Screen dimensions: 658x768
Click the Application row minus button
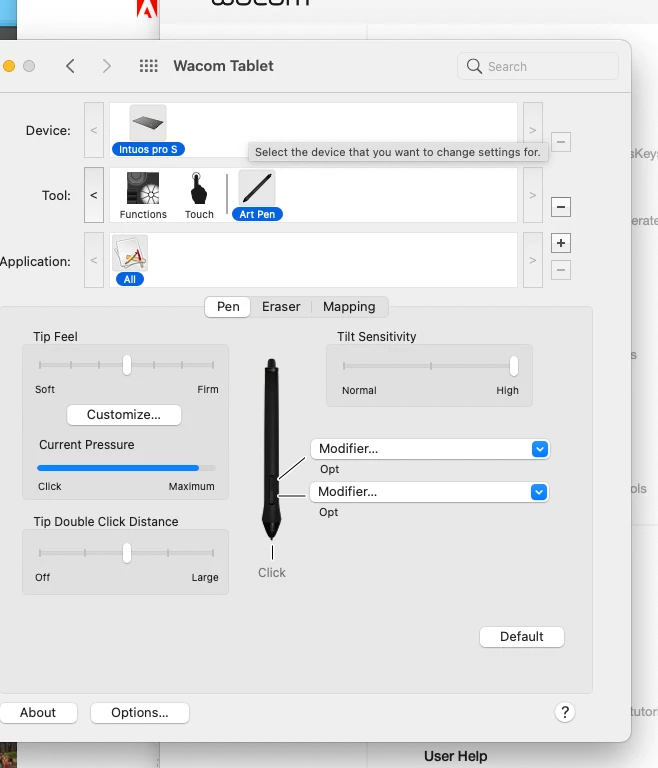pos(561,270)
